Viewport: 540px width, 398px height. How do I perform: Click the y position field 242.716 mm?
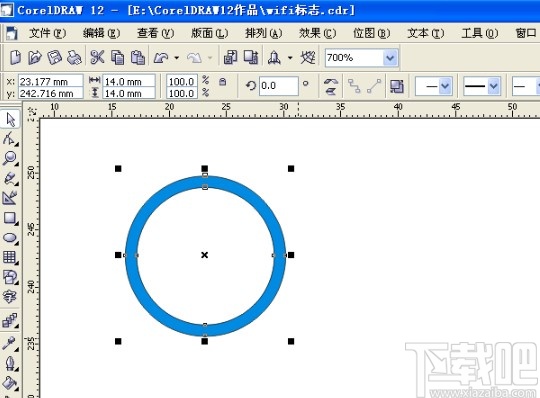pos(50,93)
